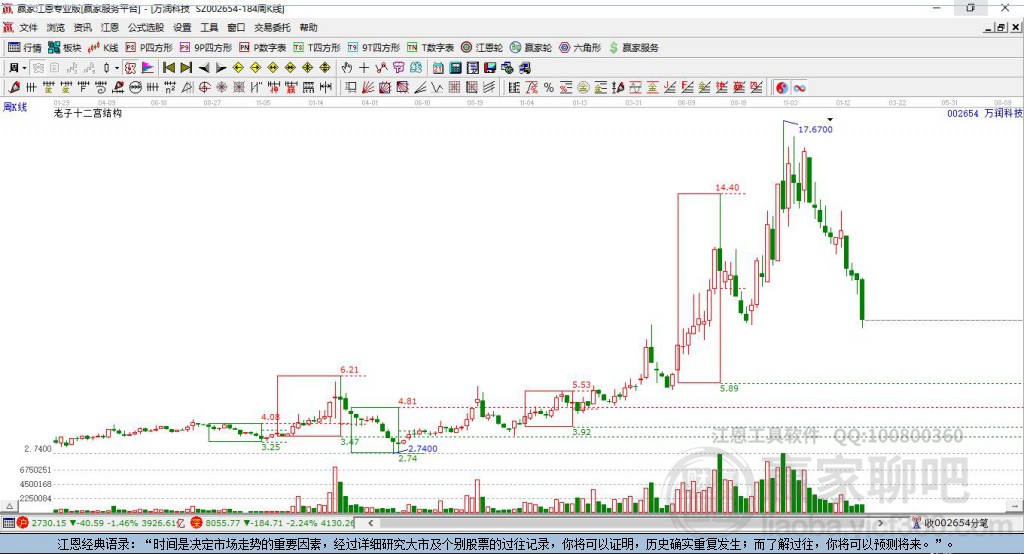Open the calculator icon
This screenshot has height=554, width=1024.
point(455,68)
